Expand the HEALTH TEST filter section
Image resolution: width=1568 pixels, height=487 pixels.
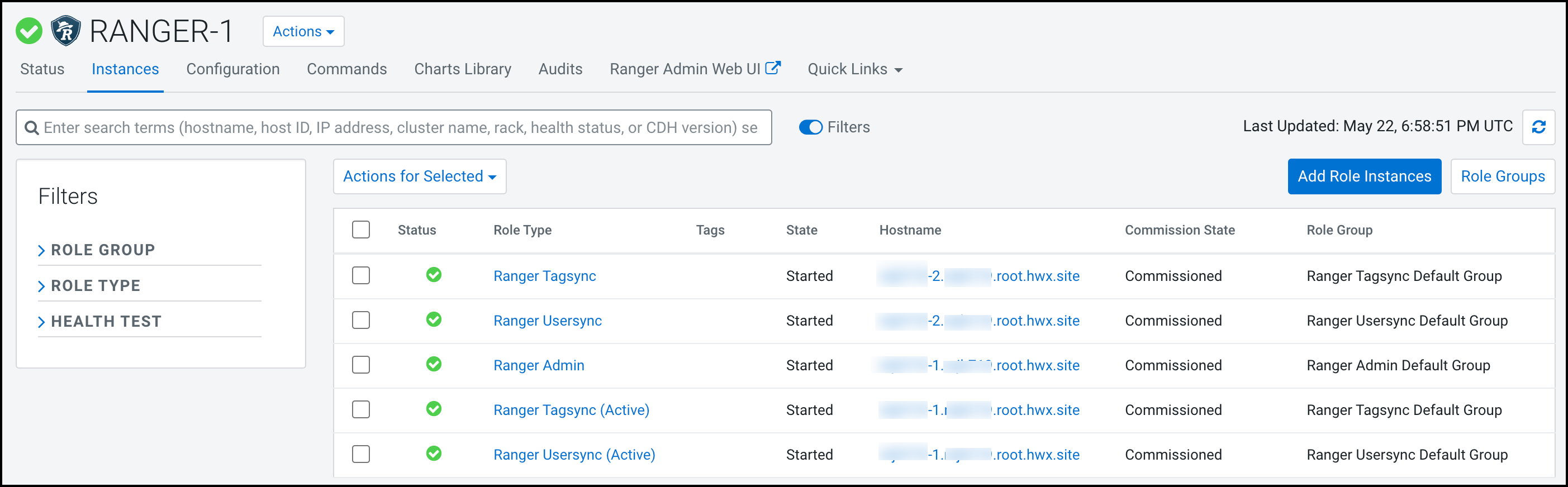pos(105,322)
